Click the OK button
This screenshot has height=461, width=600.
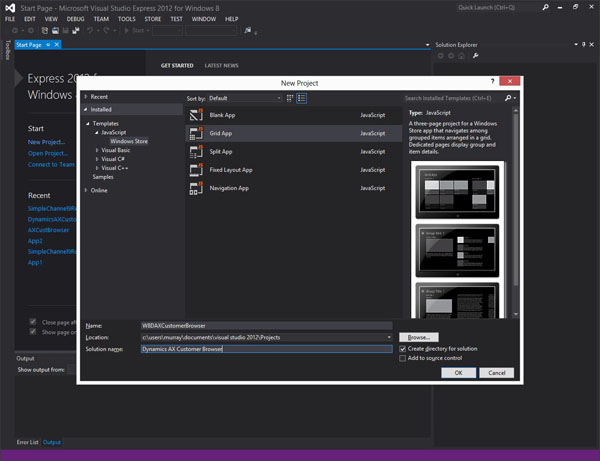(x=458, y=373)
